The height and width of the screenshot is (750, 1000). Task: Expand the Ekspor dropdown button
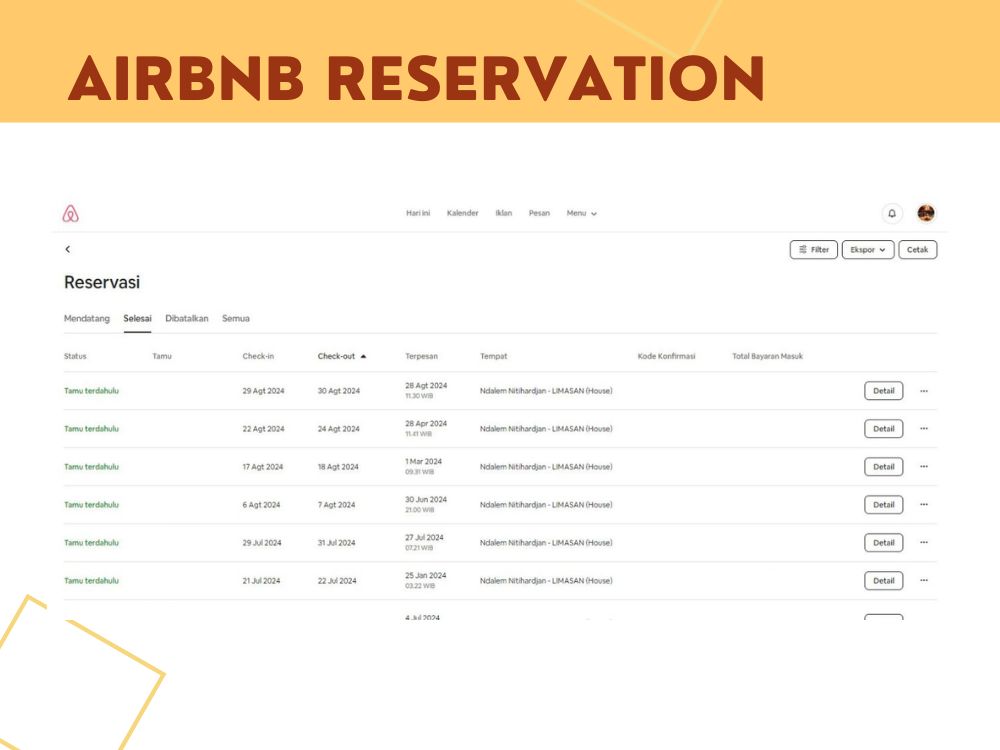point(868,250)
